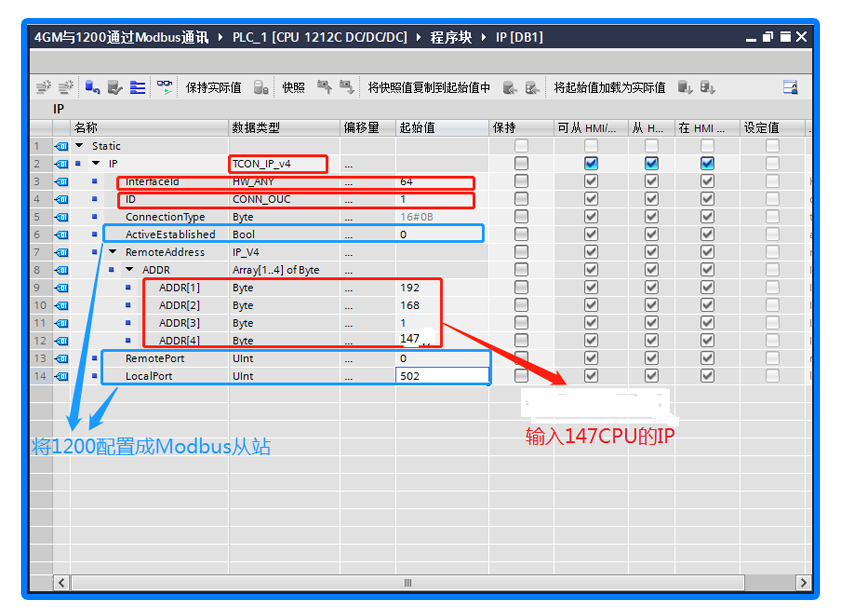Click the Array[1..4] of Byte cell
The width and height of the screenshot is (846, 612).
point(284,270)
